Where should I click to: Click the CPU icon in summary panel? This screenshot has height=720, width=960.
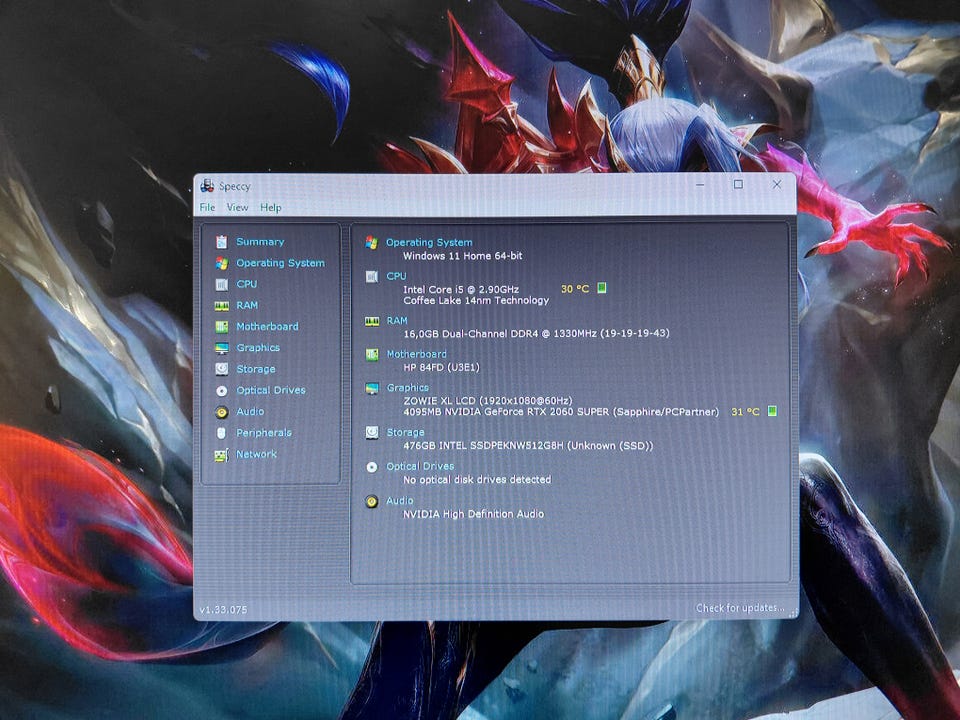(x=371, y=277)
